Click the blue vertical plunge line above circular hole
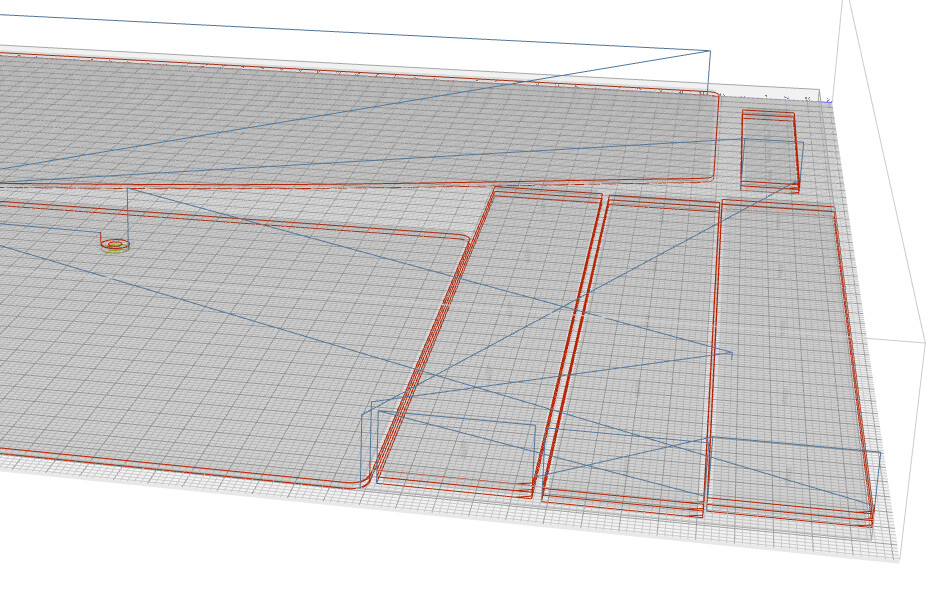The width and height of the screenshot is (948, 601). [x=127, y=212]
